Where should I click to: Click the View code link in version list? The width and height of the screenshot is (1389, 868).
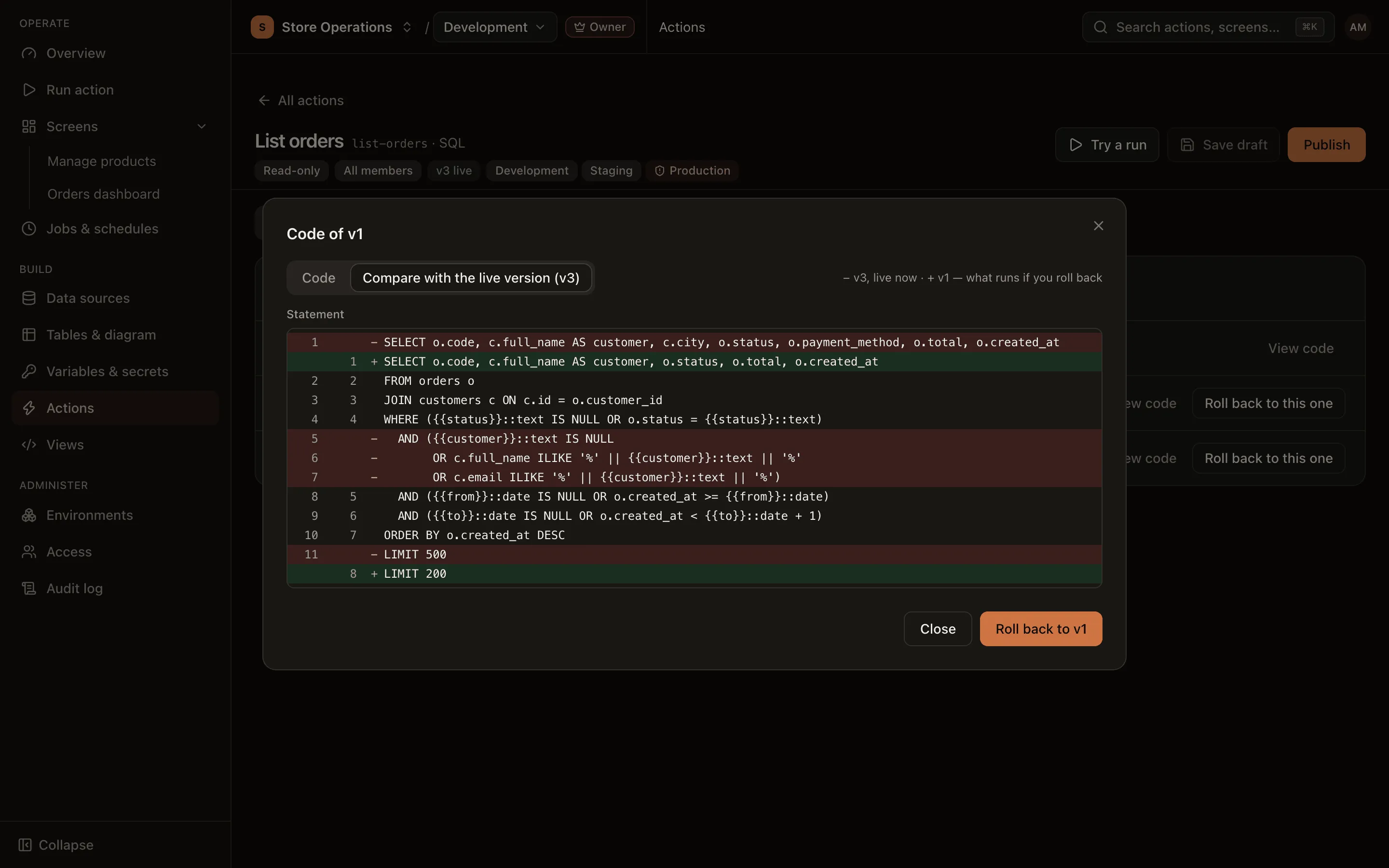[1301, 349]
